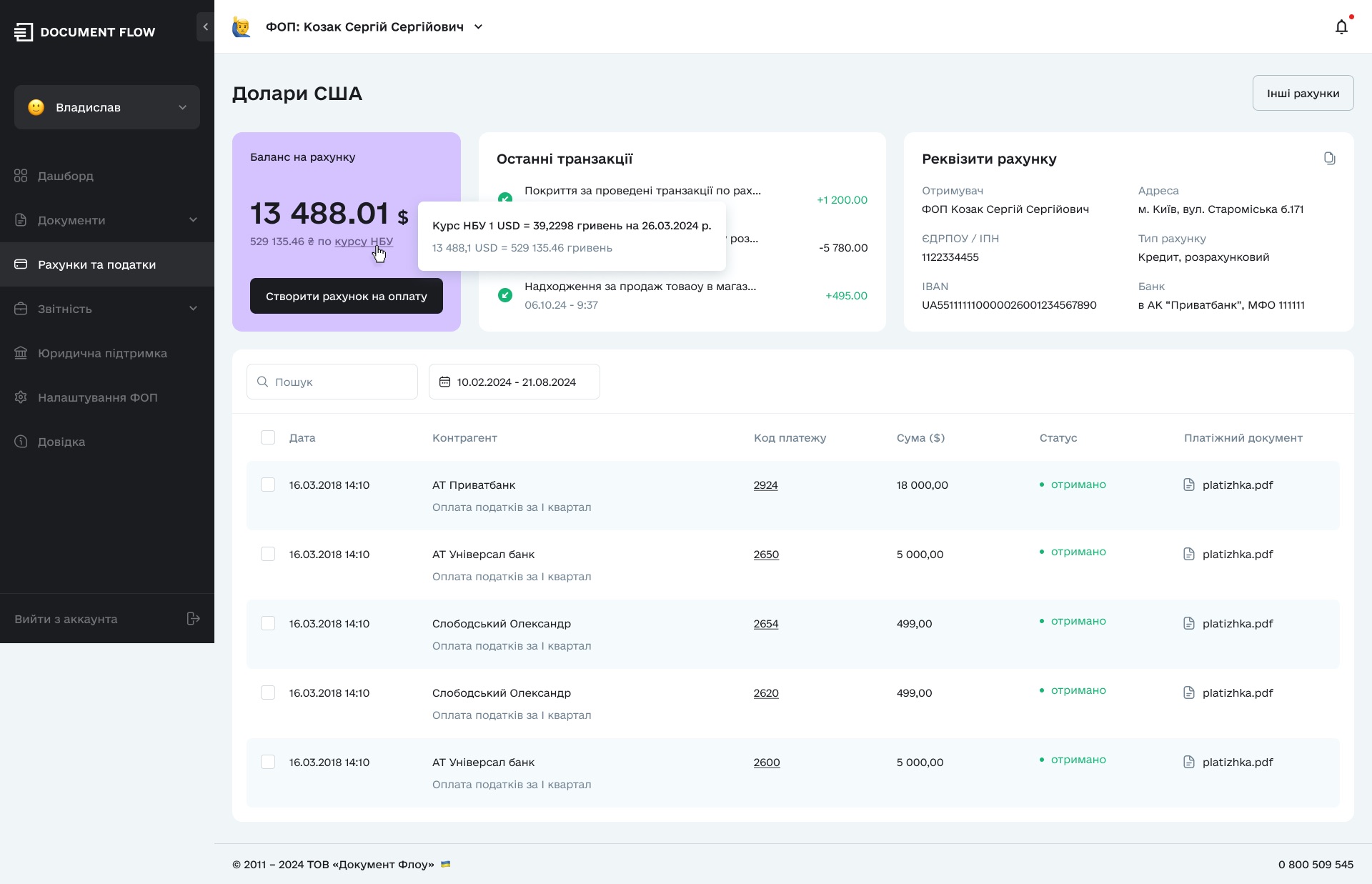Click the calendar icon in date range

pos(444,382)
